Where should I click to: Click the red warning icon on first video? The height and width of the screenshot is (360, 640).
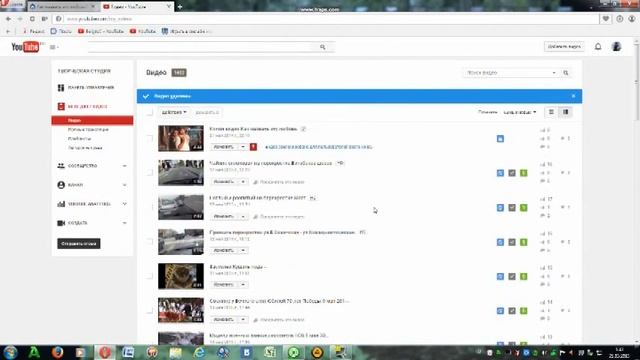(x=253, y=147)
